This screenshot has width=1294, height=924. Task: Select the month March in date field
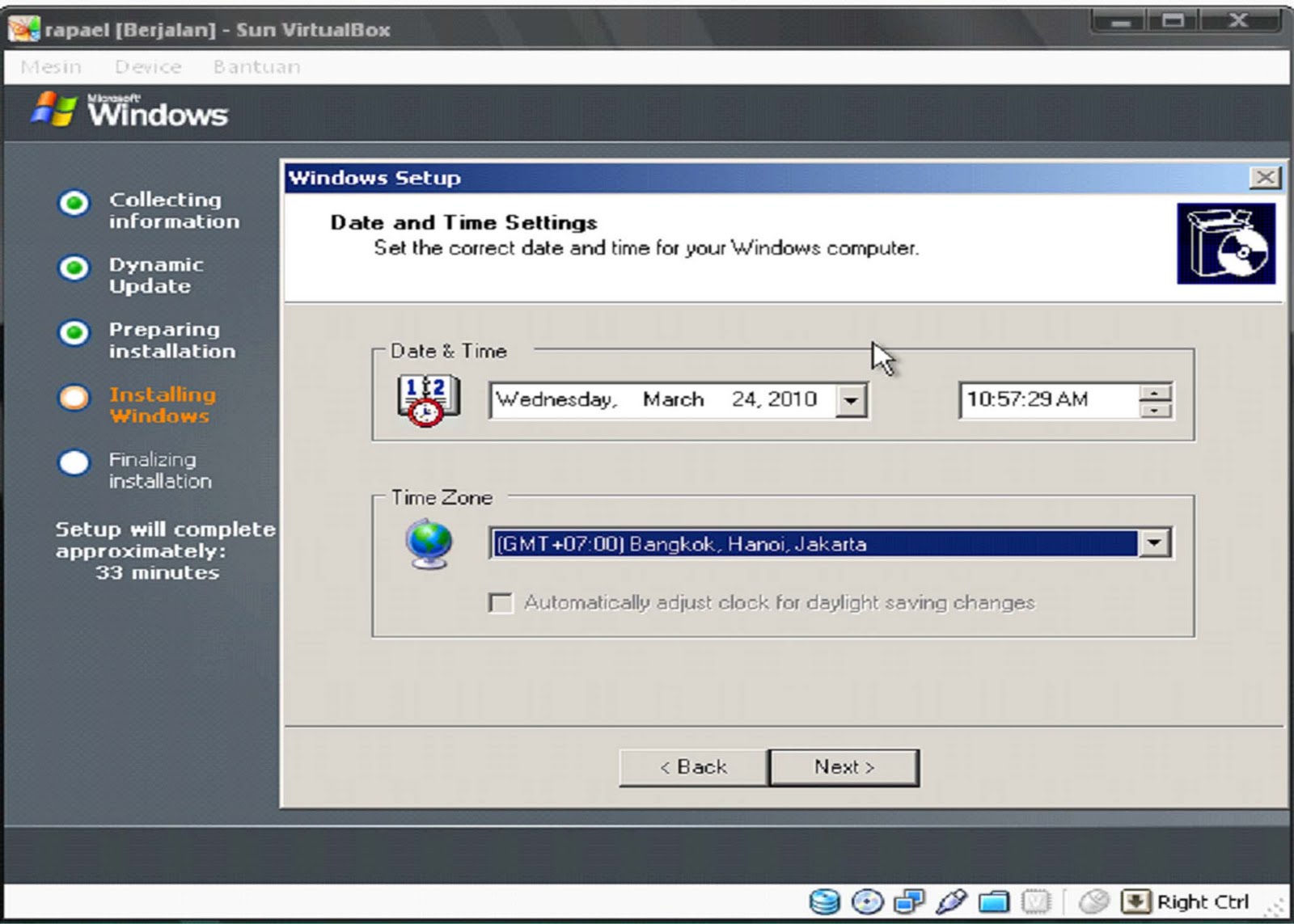673,399
